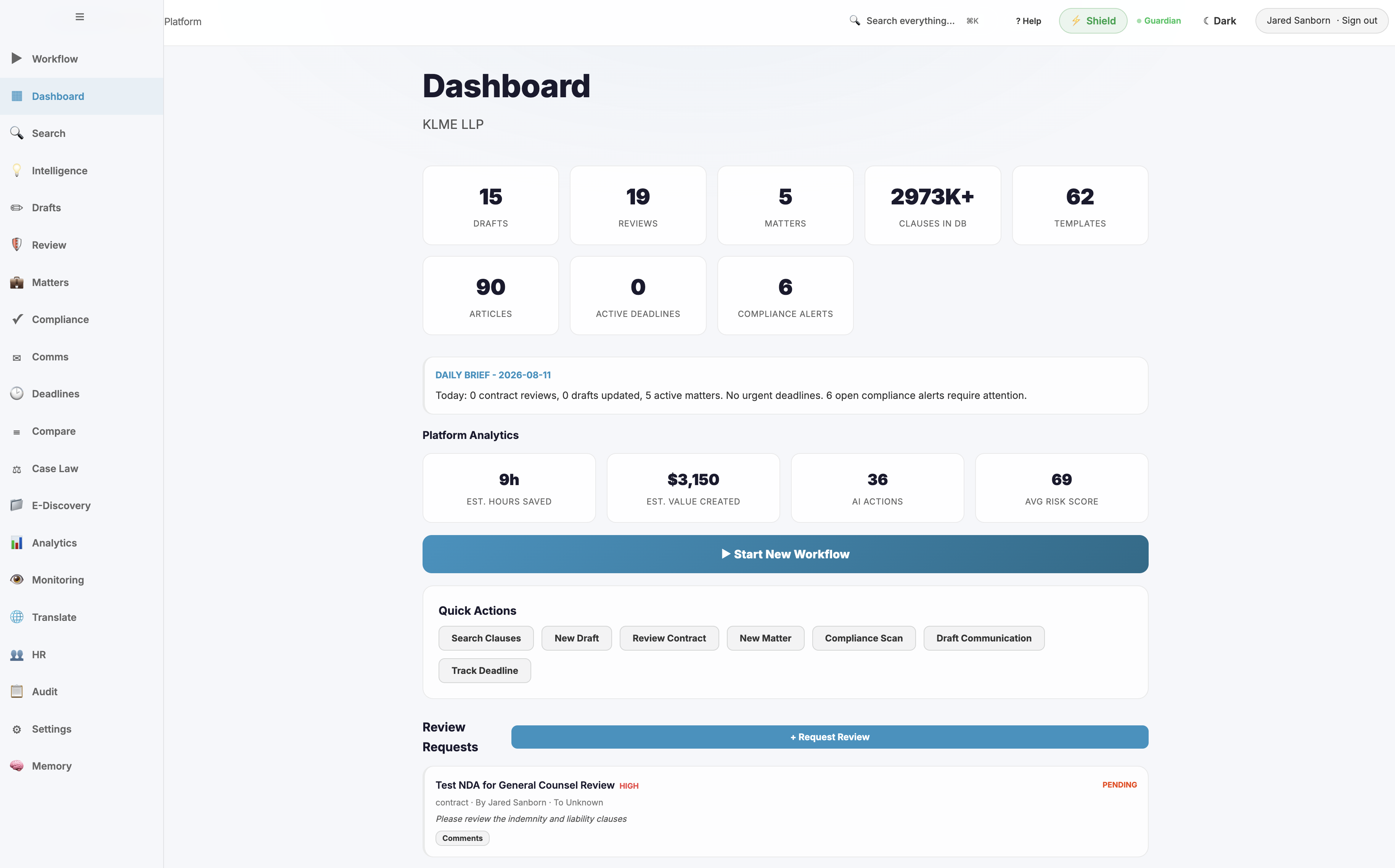Screen dimensions: 1395x868
Task: Click the Analytics bar chart icon
Action: tap(17, 542)
